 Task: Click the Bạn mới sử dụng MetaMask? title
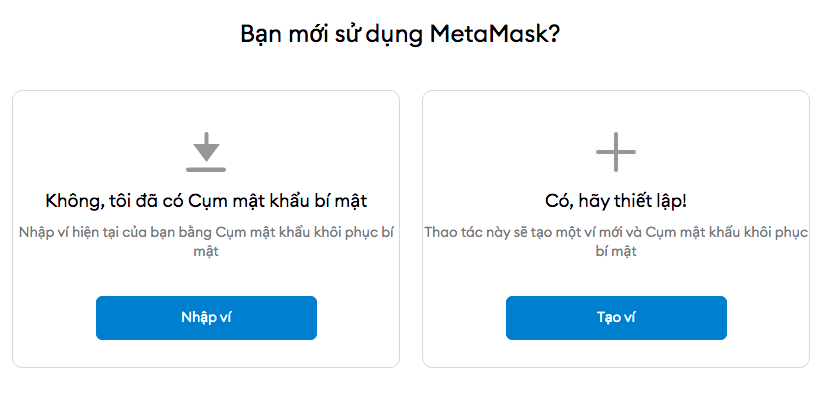(400, 35)
